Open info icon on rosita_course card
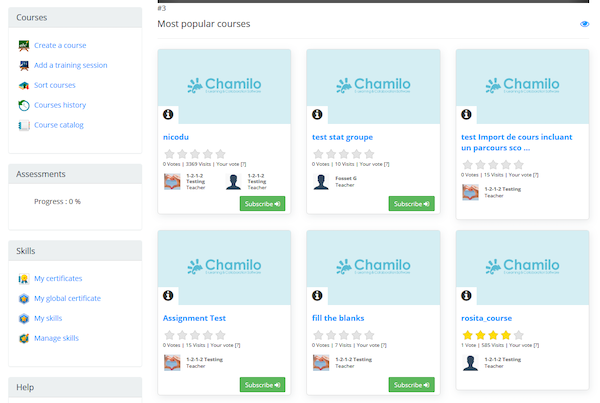Viewport: 600px width, 403px height. 466,295
